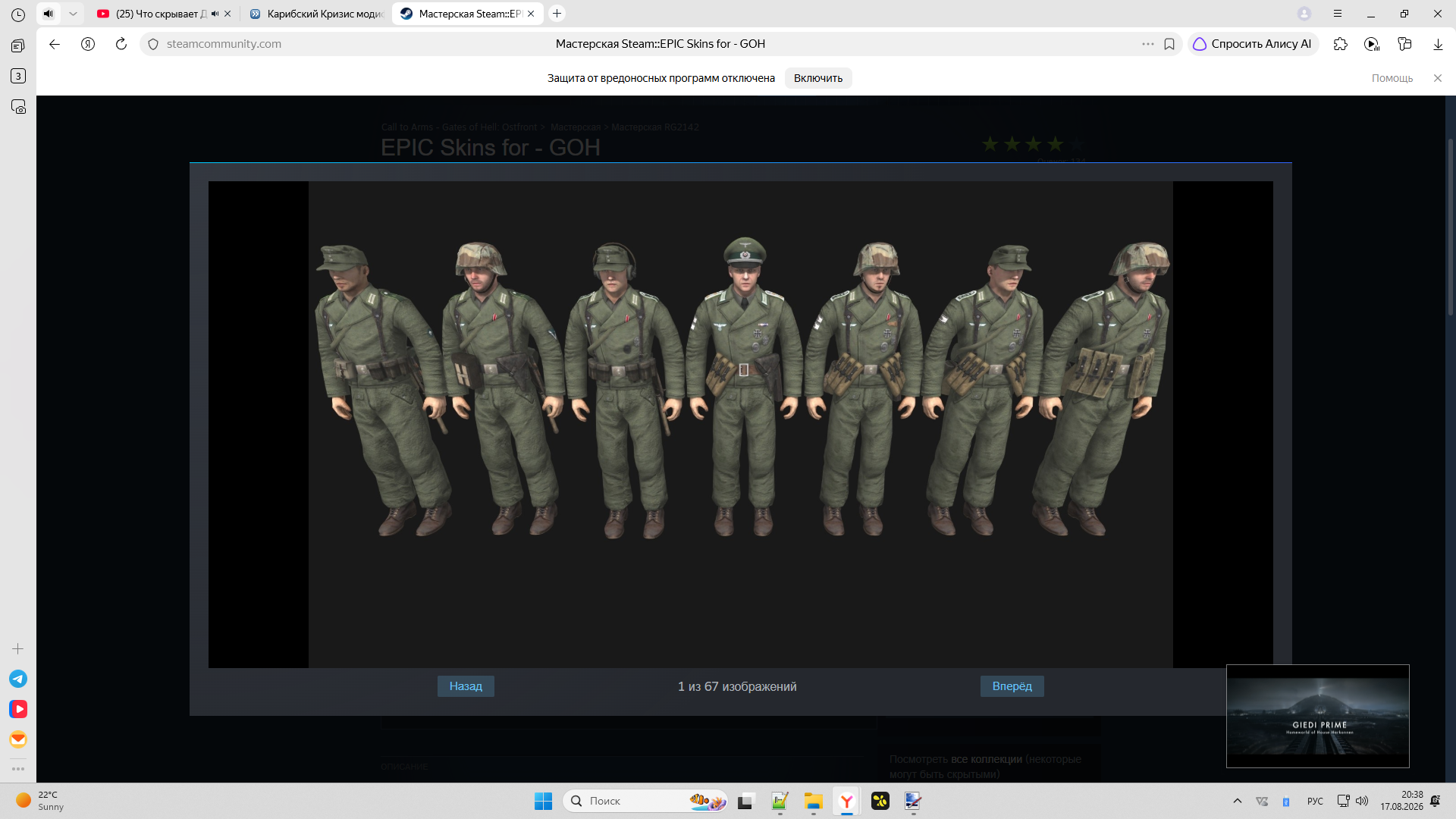Screen dimensions: 1456x819
Task: Click the taskbar Поиск search box
Action: point(645,801)
